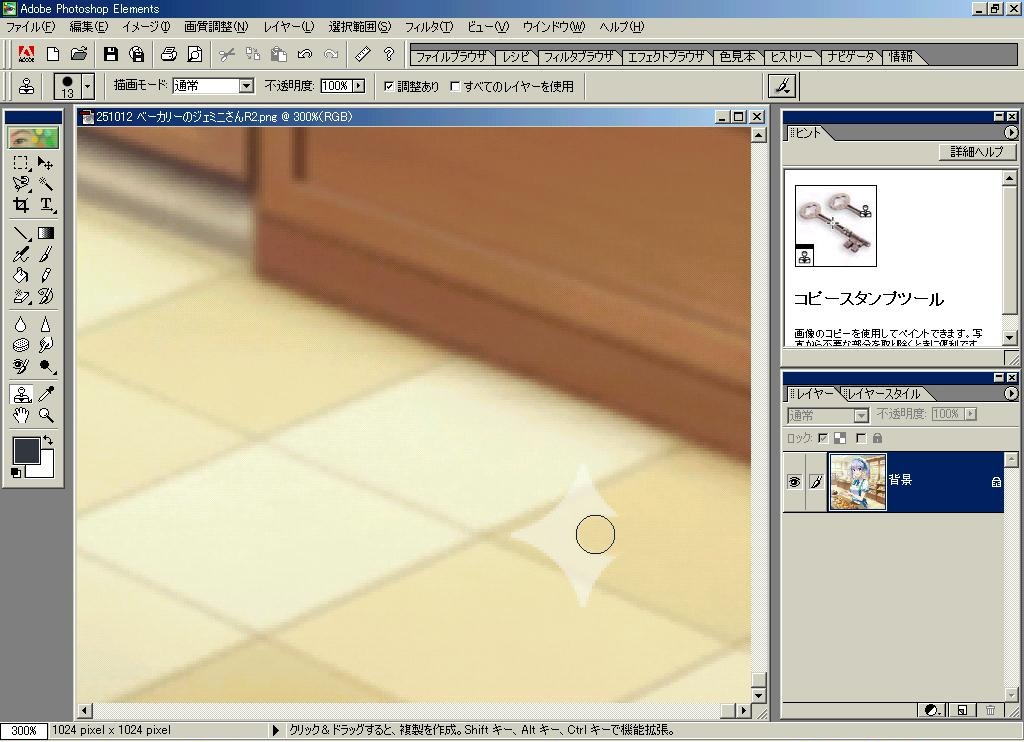This screenshot has height=742, width=1024.
Task: Open the フィルタ(T) menu
Action: pos(428,27)
